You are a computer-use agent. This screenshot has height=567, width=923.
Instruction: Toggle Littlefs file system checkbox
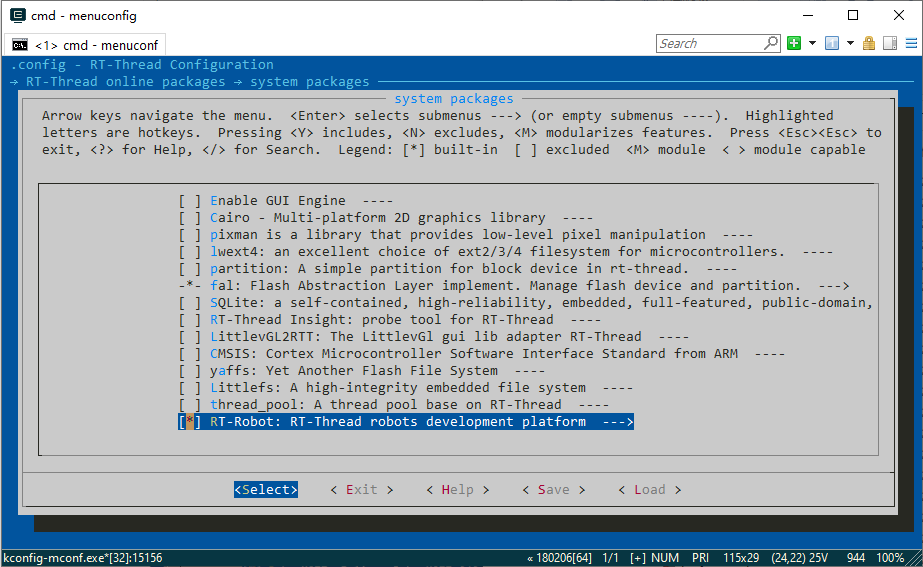[190, 388]
